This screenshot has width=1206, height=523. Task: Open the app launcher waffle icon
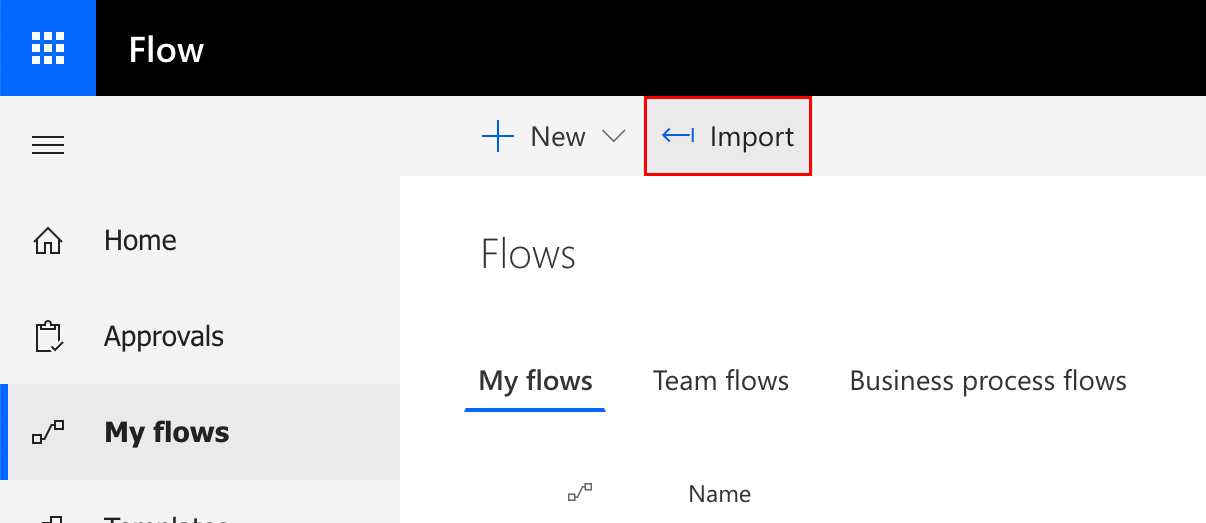(48, 48)
